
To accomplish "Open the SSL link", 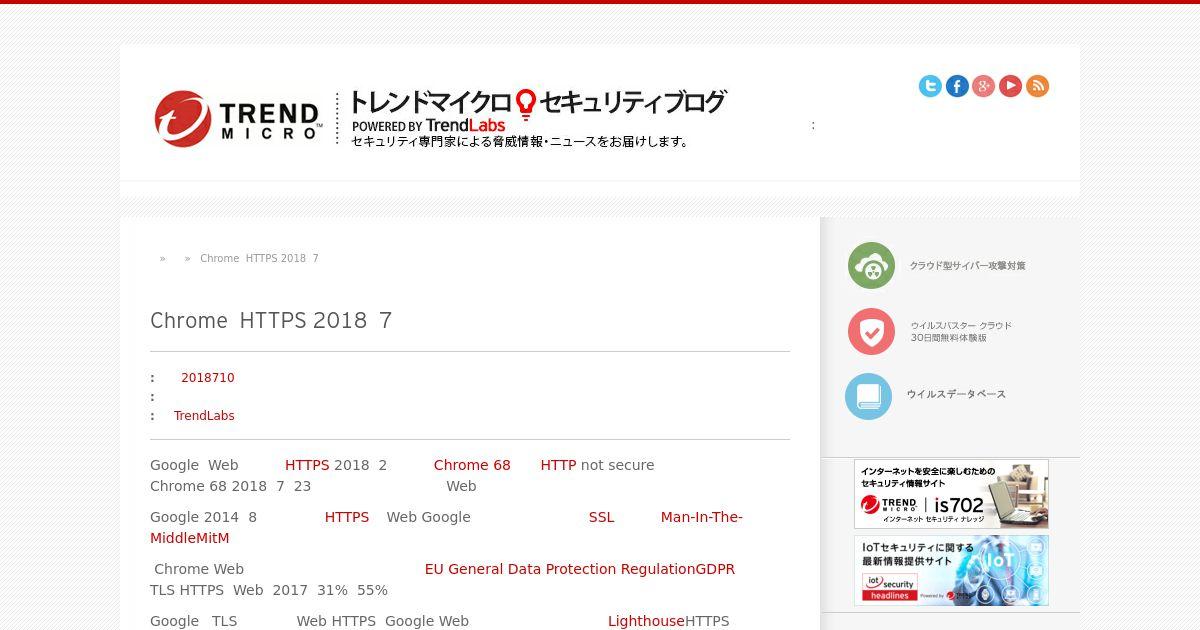I will [x=601, y=517].
